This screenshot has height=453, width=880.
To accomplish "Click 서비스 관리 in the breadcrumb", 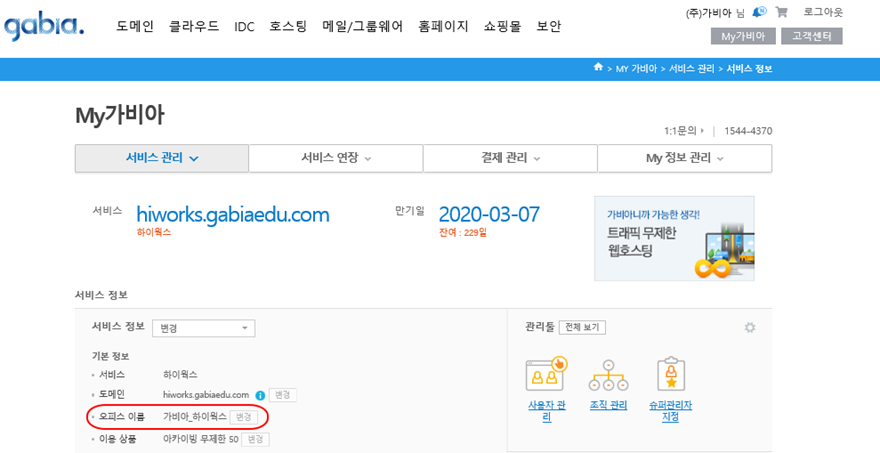I will pyautogui.click(x=692, y=68).
